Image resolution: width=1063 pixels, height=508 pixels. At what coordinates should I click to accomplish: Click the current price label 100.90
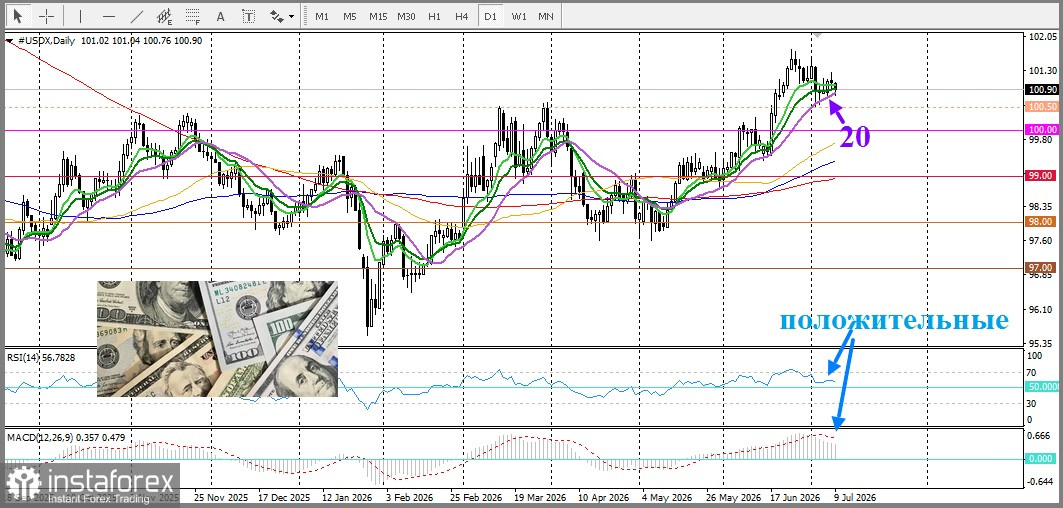click(1043, 90)
